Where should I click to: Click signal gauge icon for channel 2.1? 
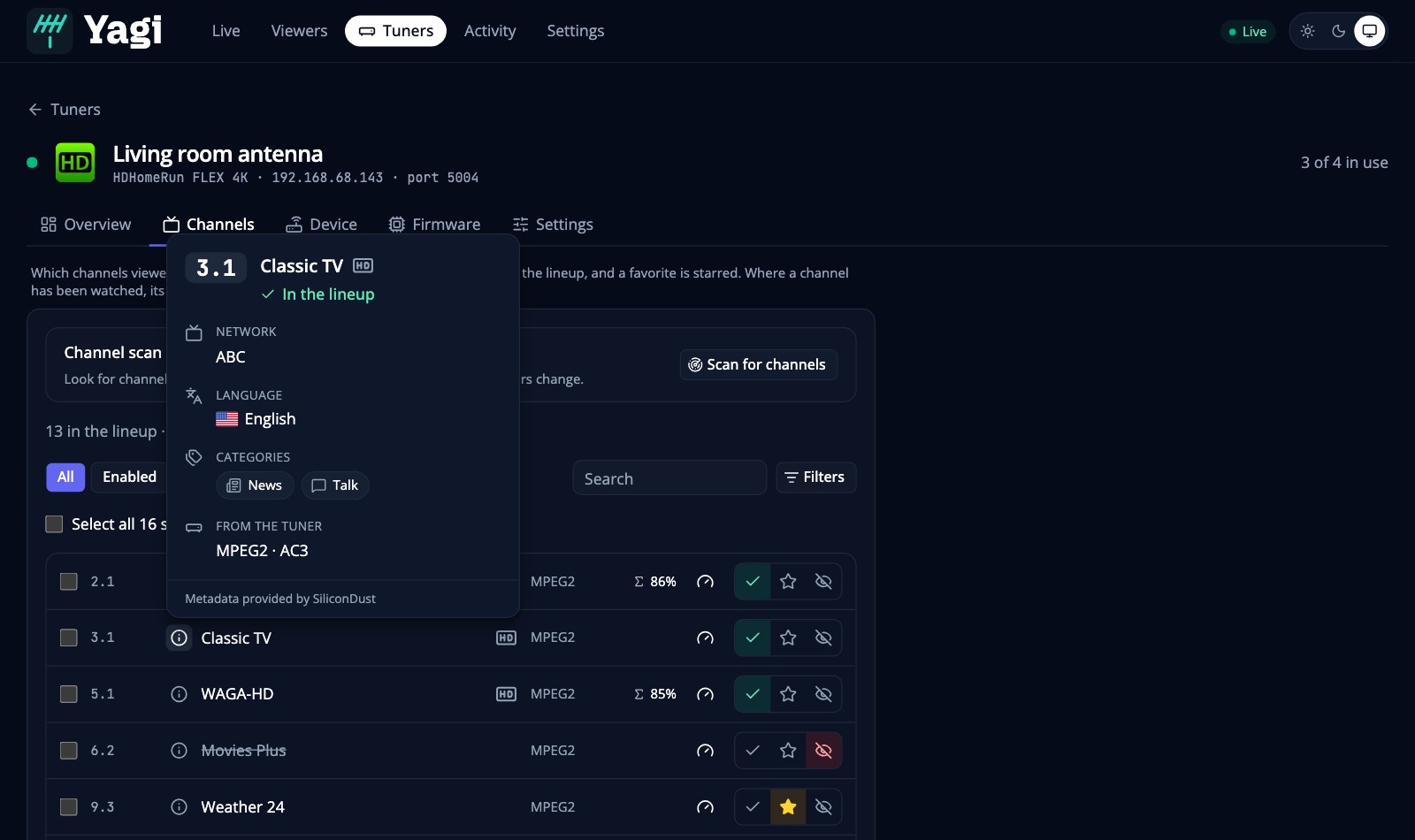coord(705,582)
